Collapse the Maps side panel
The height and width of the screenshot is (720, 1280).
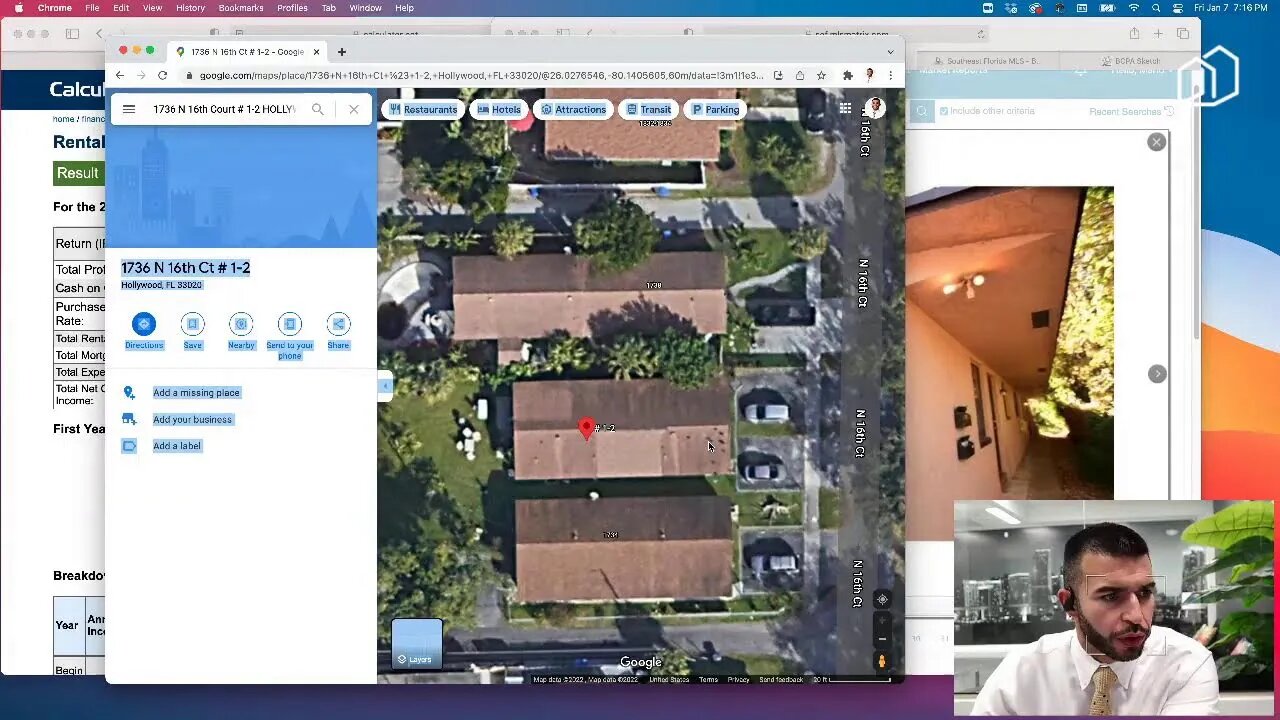click(385, 386)
